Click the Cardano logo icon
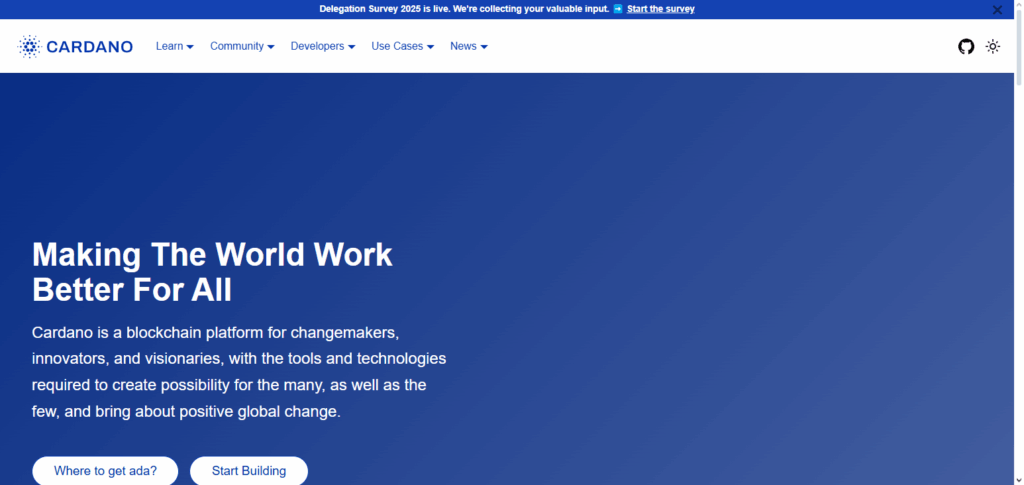This screenshot has height=485, width=1024. pyautogui.click(x=29, y=46)
